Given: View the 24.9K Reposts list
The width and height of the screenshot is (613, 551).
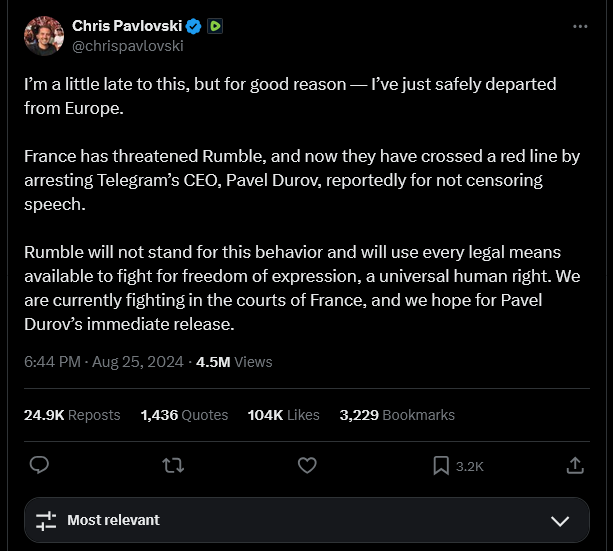Looking at the screenshot, I should [x=72, y=415].
